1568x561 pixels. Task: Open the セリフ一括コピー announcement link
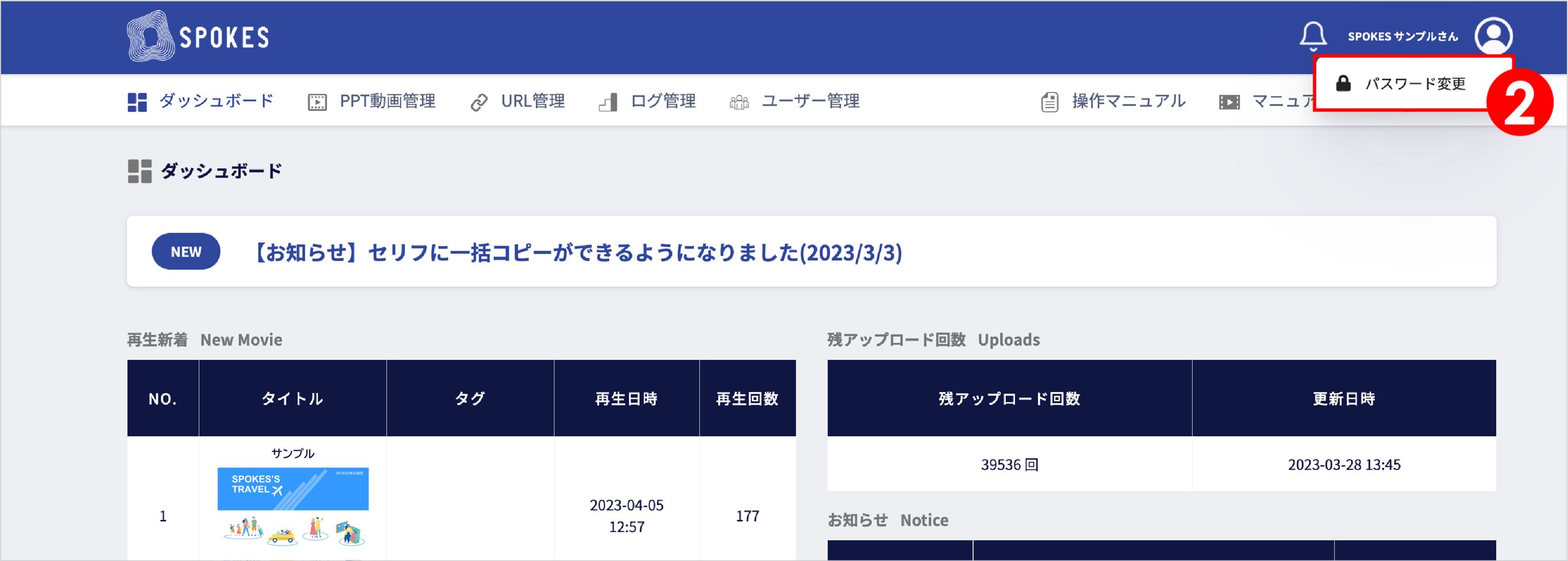pos(576,252)
